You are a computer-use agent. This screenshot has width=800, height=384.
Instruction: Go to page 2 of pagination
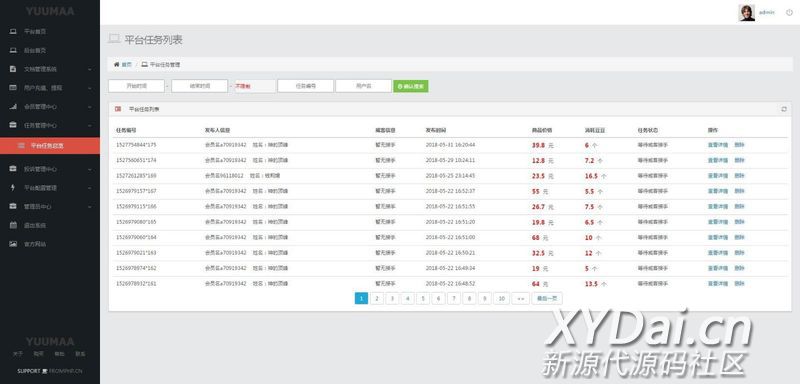377,298
